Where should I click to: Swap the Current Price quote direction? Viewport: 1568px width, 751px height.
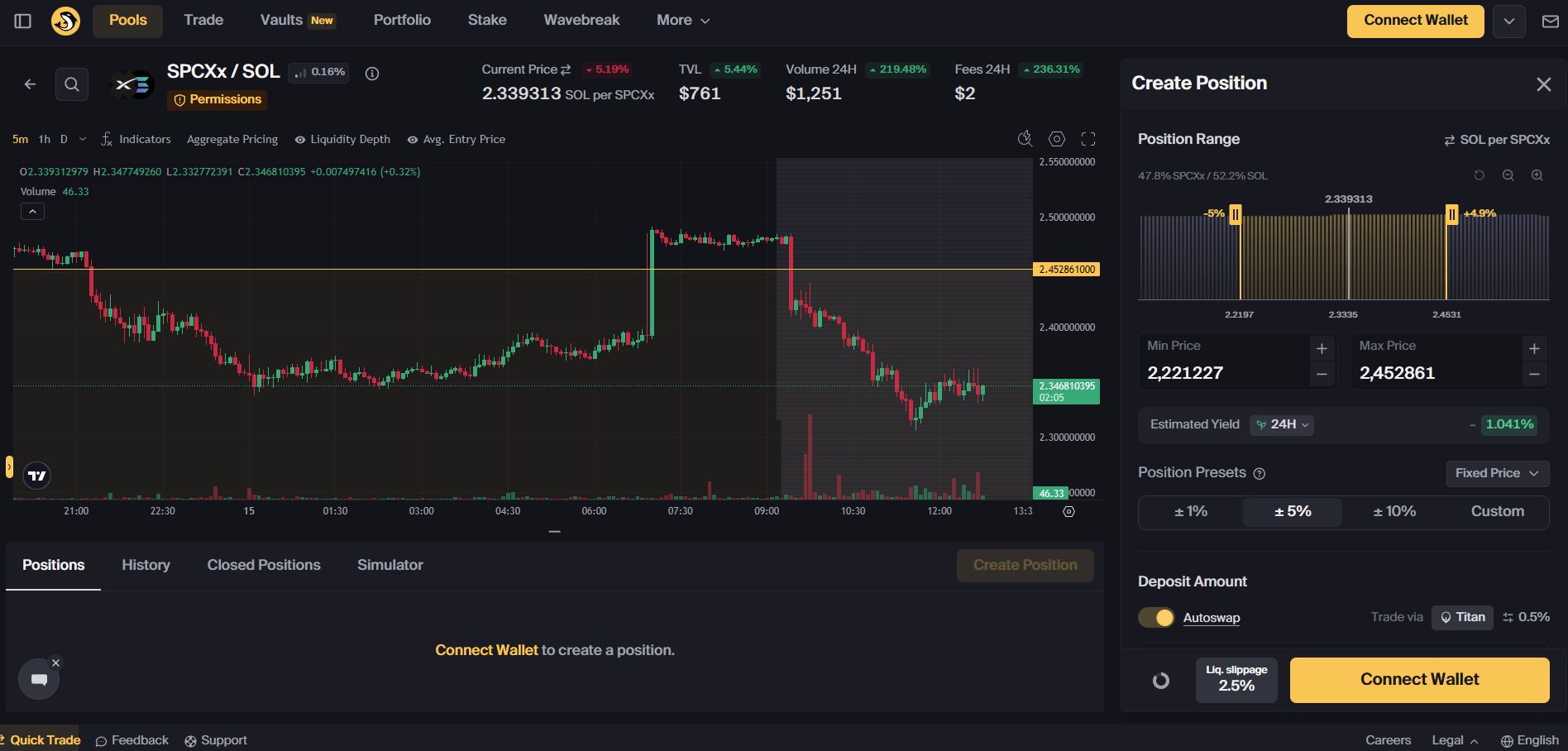coord(566,69)
